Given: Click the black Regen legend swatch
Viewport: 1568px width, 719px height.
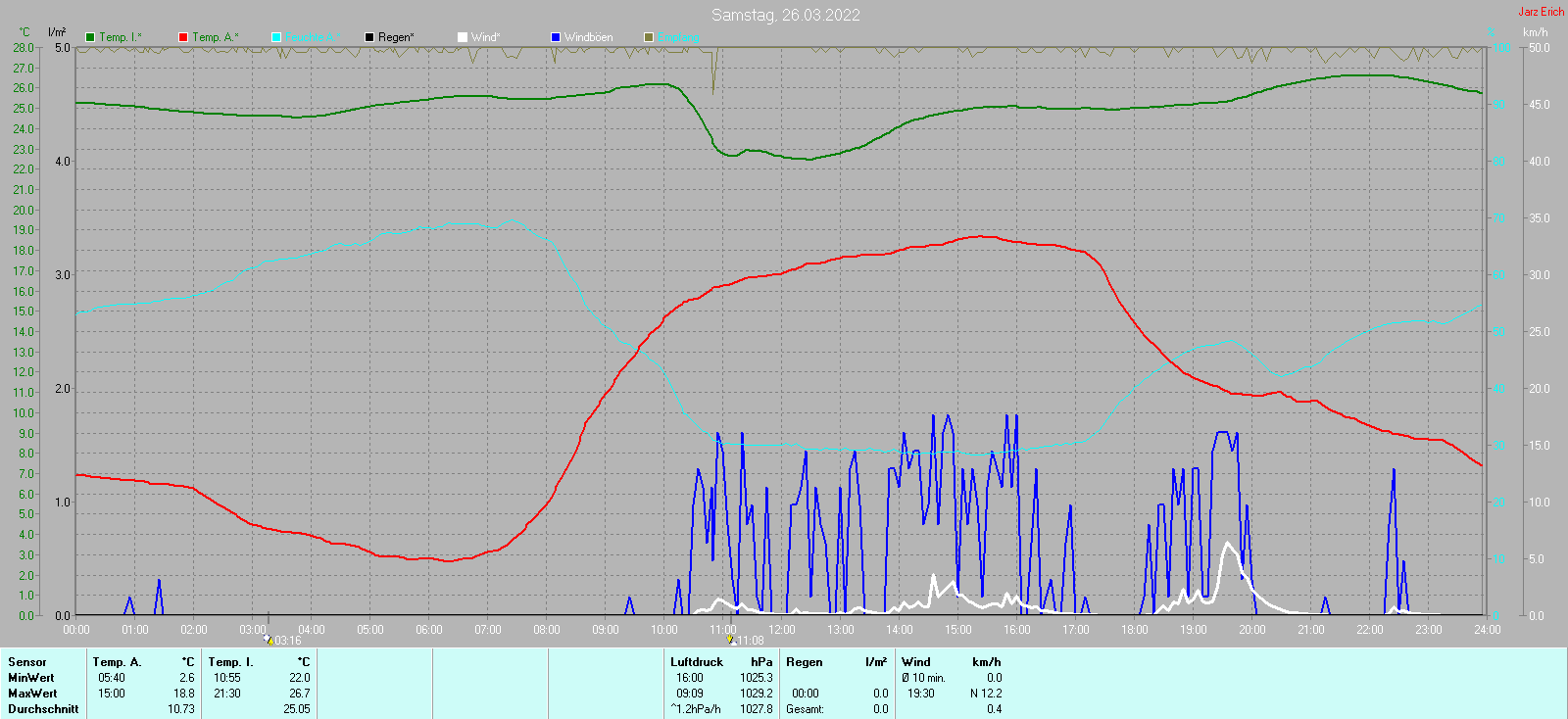Looking at the screenshot, I should click(369, 37).
